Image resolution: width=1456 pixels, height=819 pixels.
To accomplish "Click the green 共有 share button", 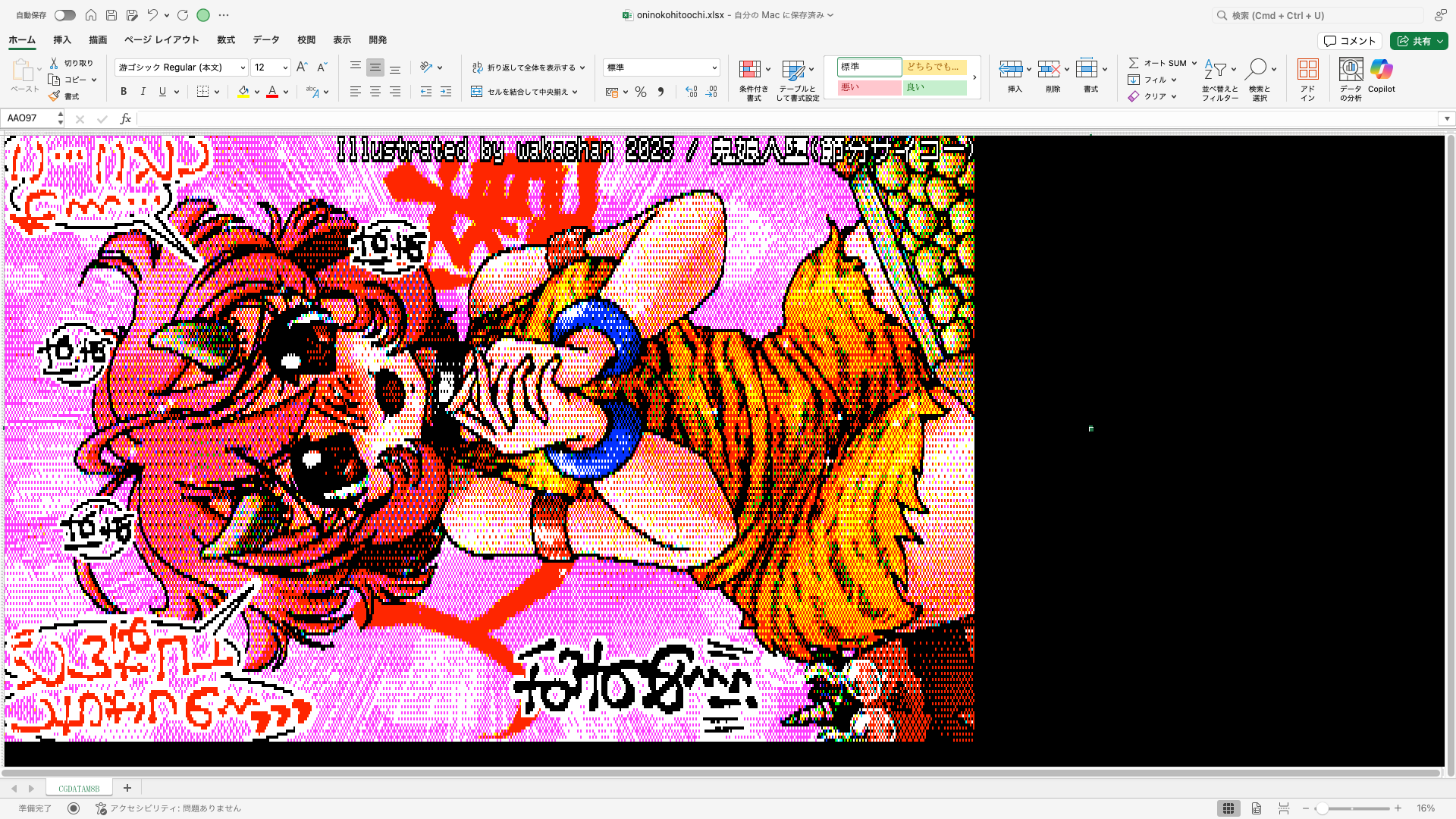I will [1419, 41].
